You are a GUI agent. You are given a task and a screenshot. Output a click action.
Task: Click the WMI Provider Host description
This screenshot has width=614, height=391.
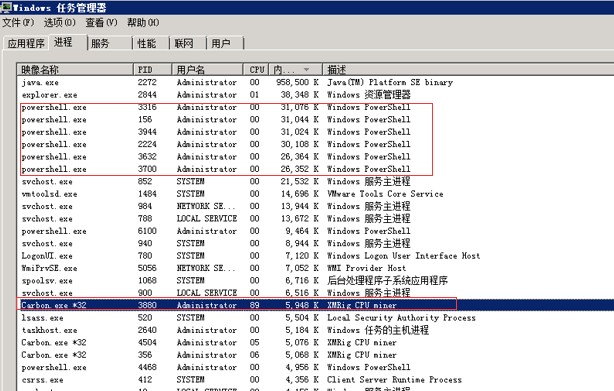pyautogui.click(x=367, y=268)
